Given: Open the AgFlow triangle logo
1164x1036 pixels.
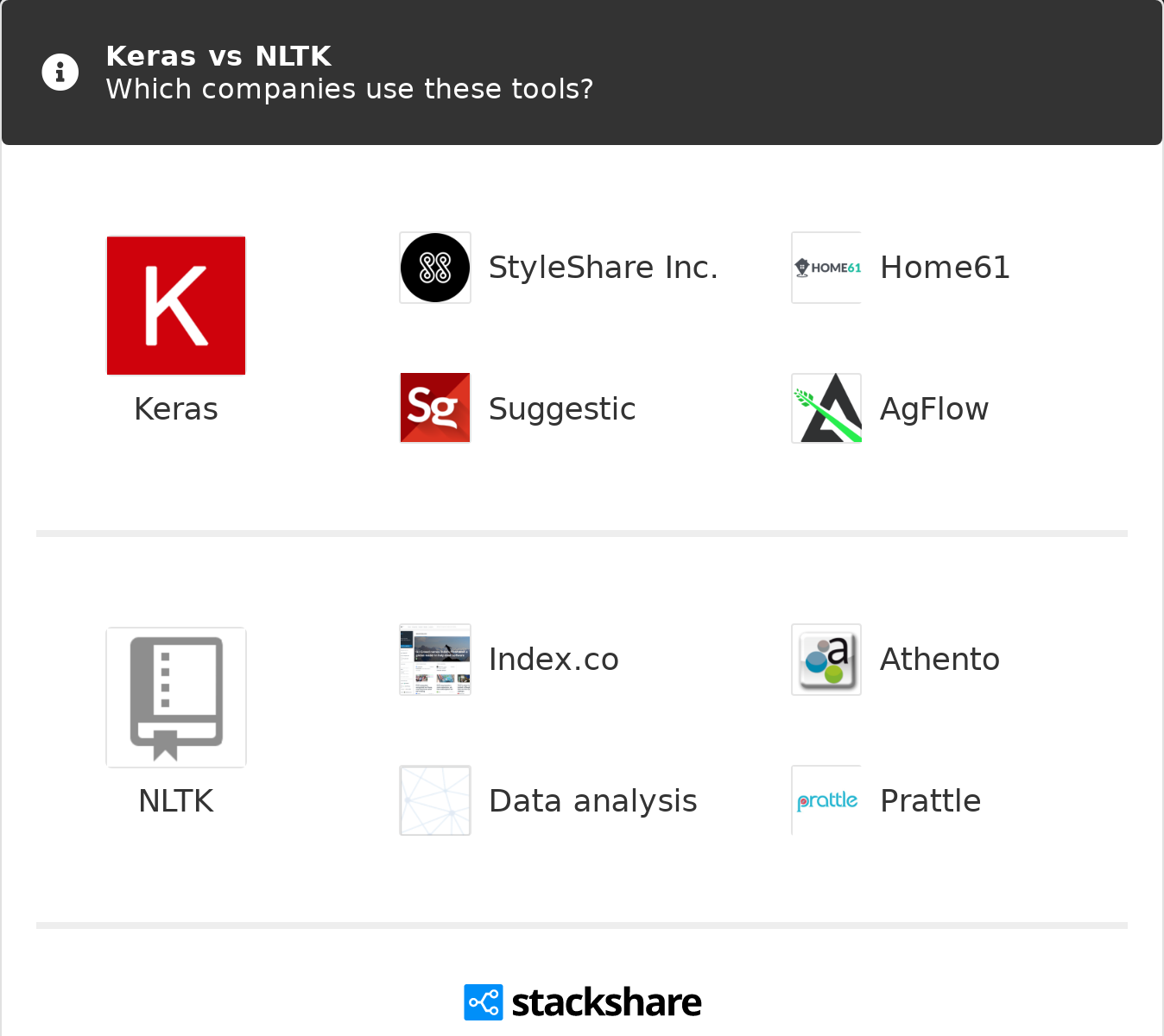Looking at the screenshot, I should [x=826, y=408].
